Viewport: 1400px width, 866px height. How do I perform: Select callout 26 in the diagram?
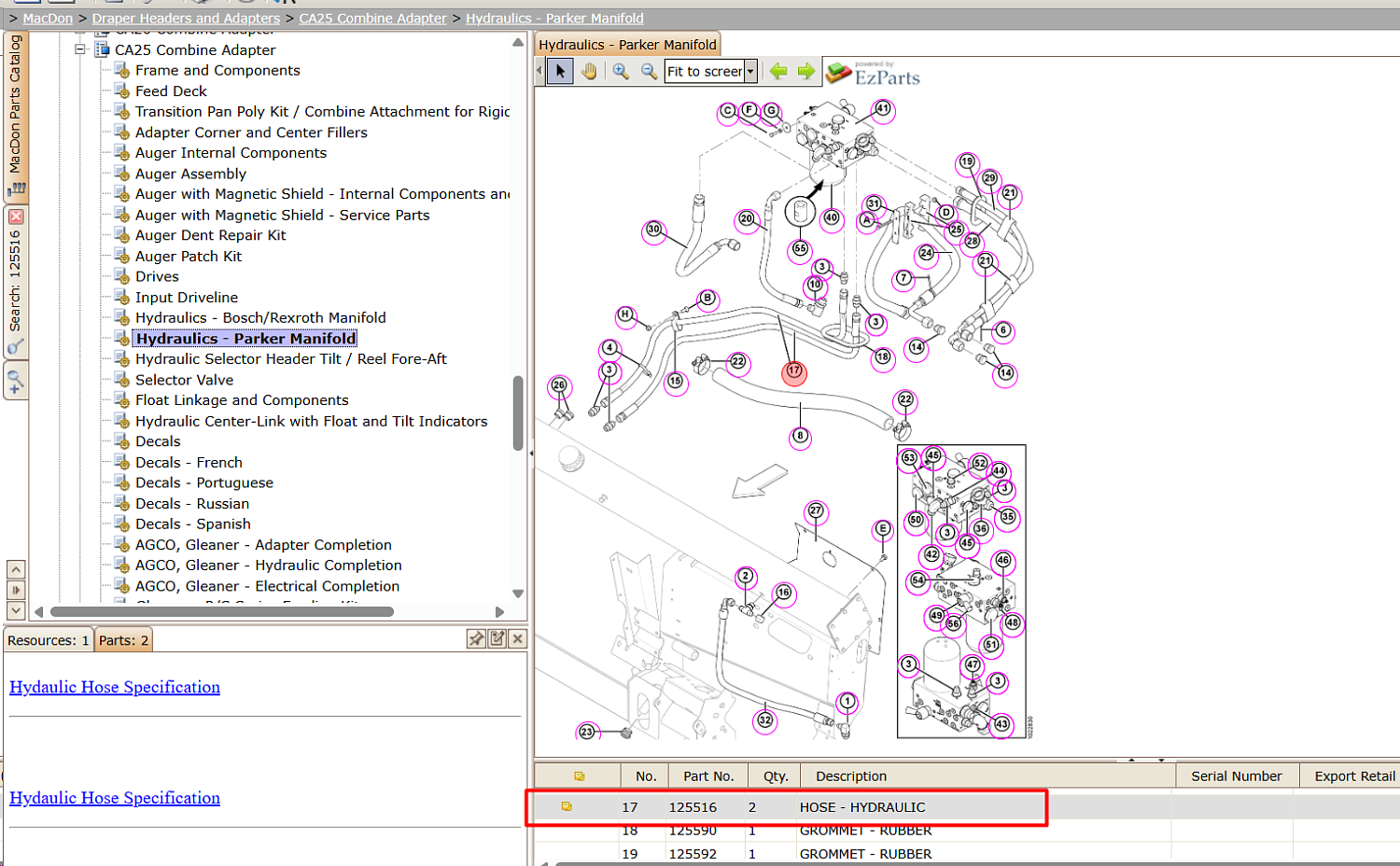pos(559,385)
